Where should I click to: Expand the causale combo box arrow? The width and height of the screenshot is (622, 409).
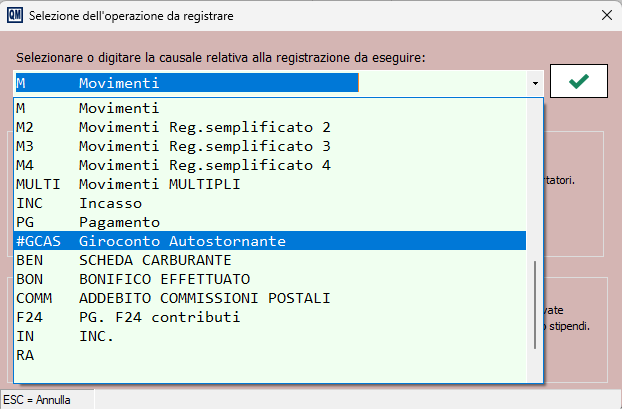(536, 84)
